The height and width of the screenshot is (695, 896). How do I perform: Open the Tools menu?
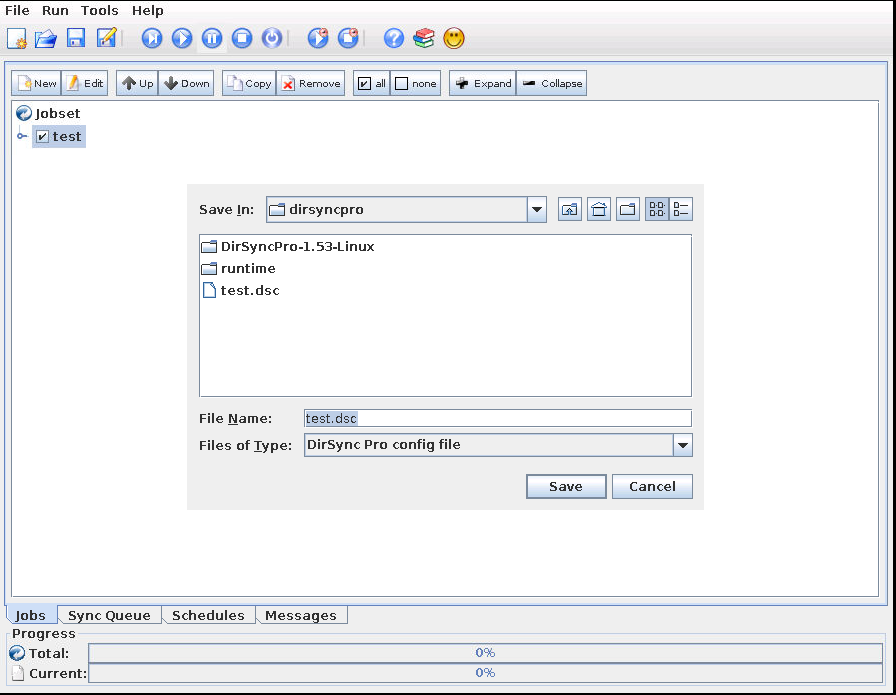pos(99,10)
